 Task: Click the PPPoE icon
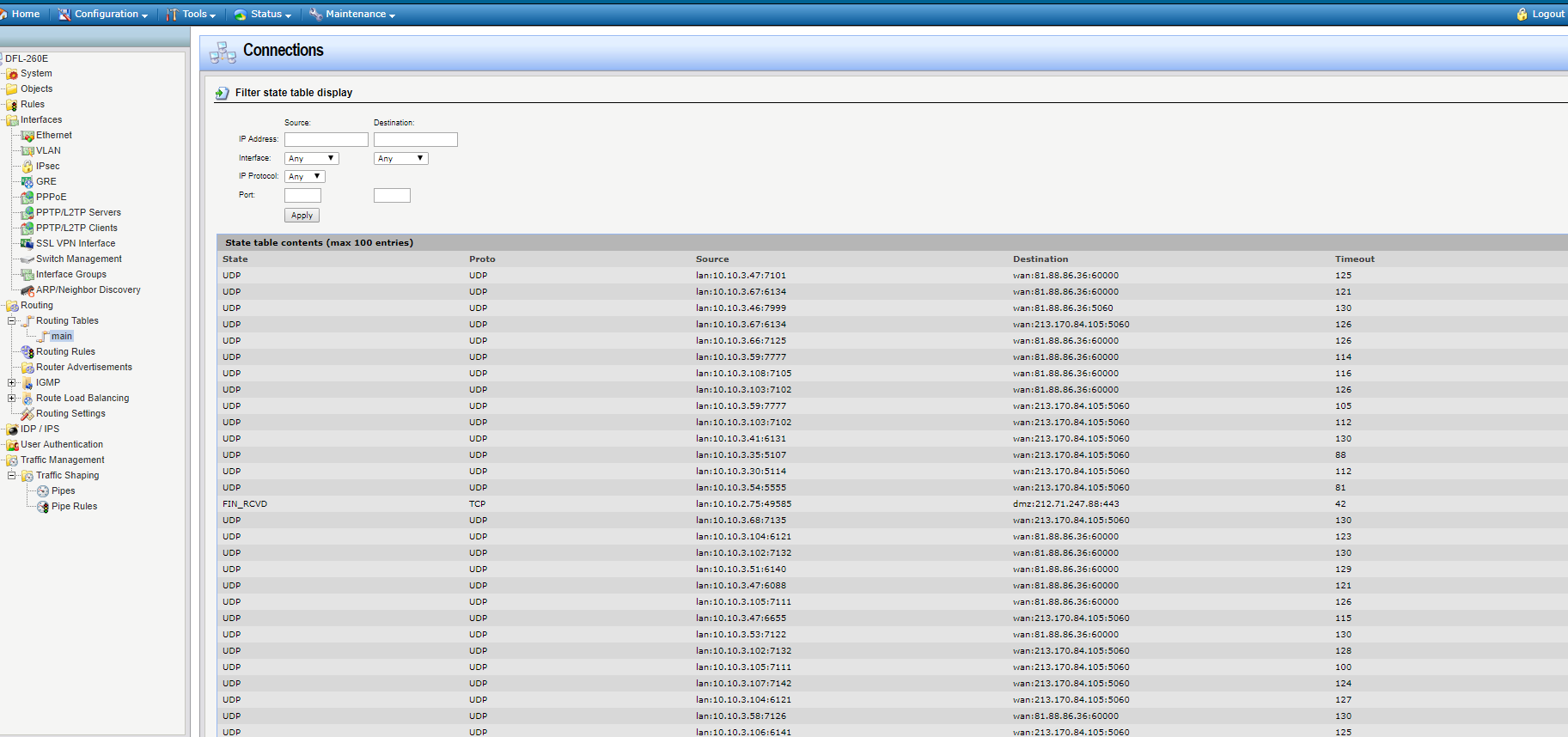coord(27,198)
